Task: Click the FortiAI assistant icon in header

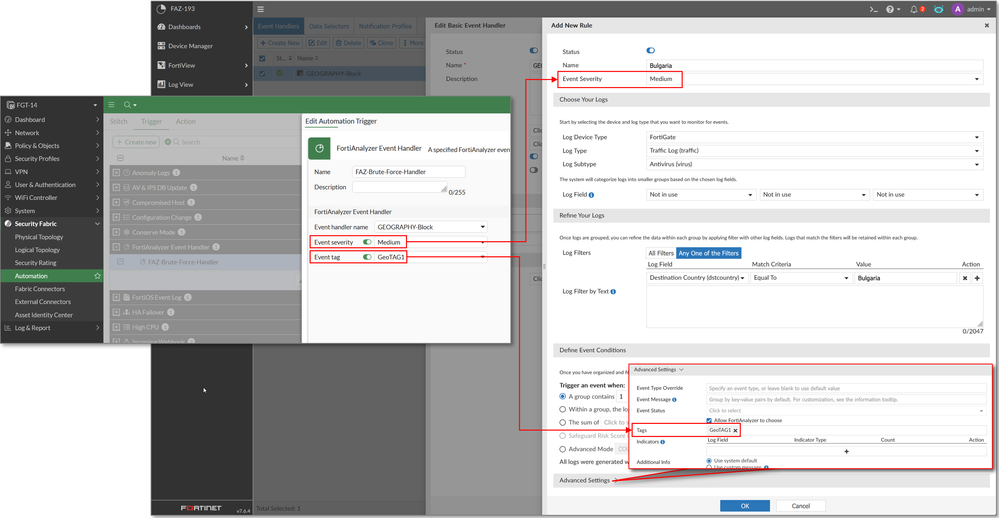Action: tap(938, 10)
